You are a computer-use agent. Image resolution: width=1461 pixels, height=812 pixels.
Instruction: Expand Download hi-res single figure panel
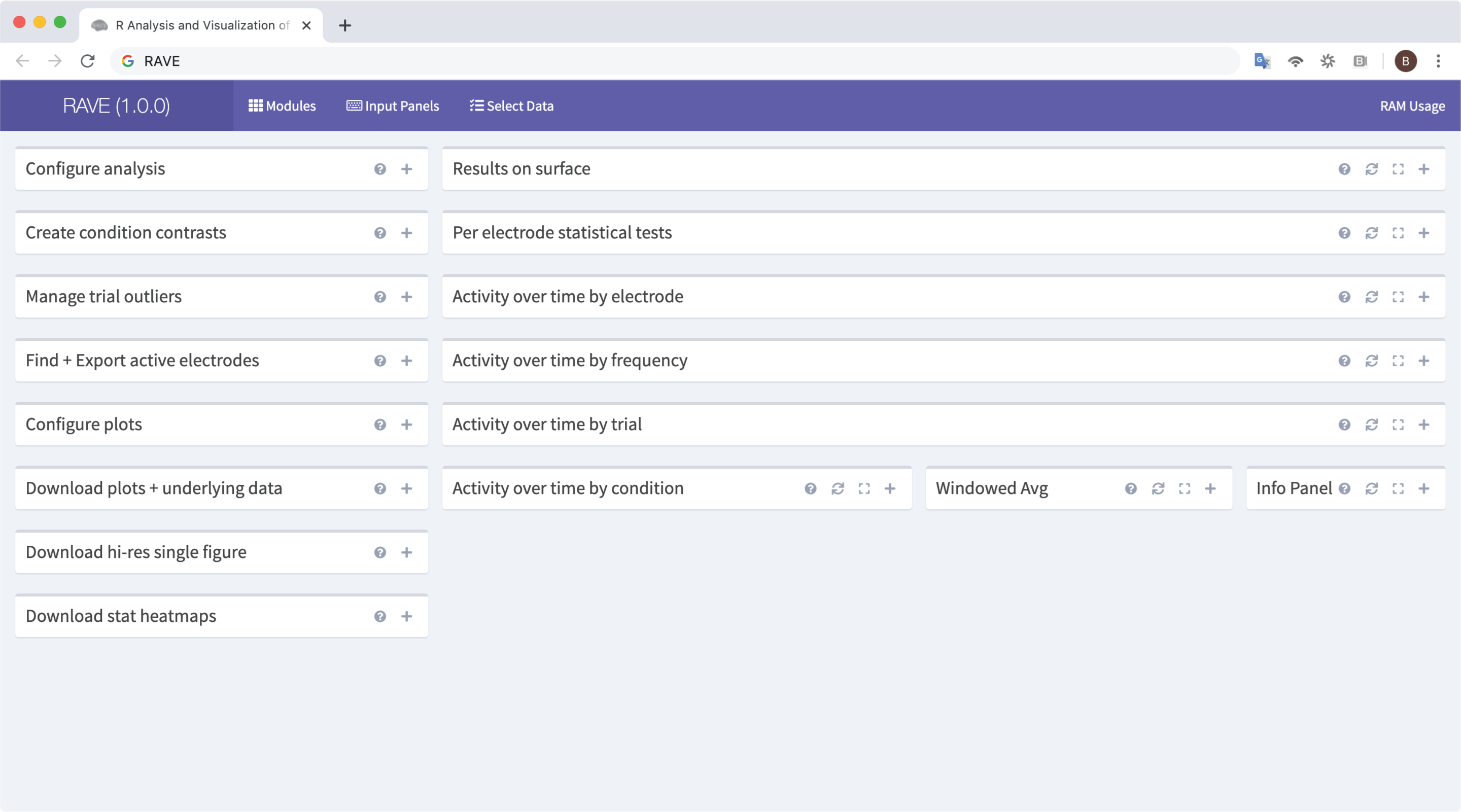(x=407, y=553)
